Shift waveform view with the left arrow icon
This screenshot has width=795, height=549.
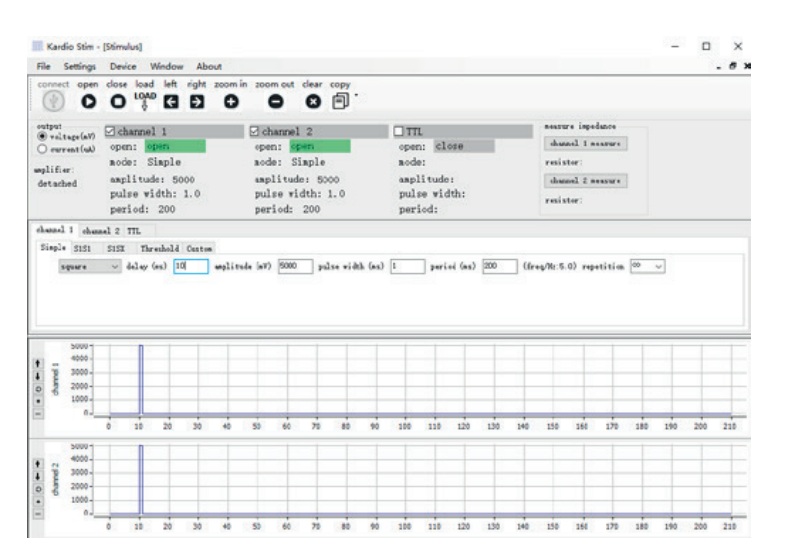point(171,102)
